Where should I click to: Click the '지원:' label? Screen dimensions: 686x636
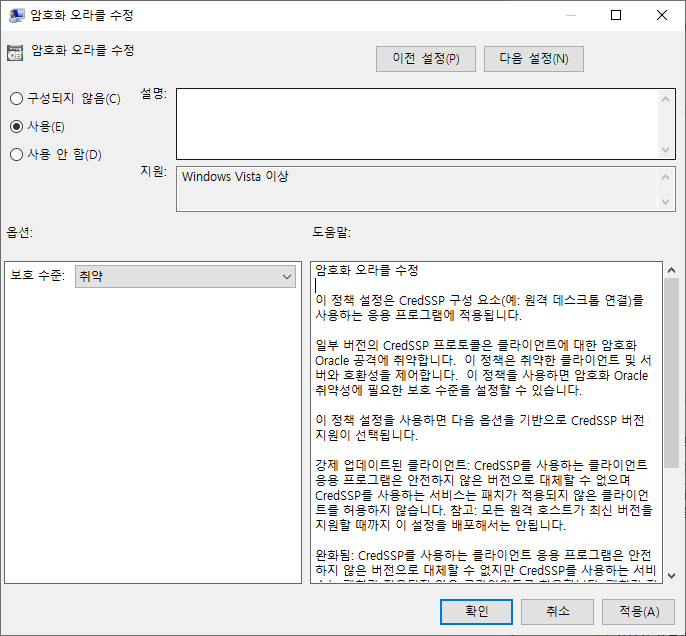[x=153, y=171]
